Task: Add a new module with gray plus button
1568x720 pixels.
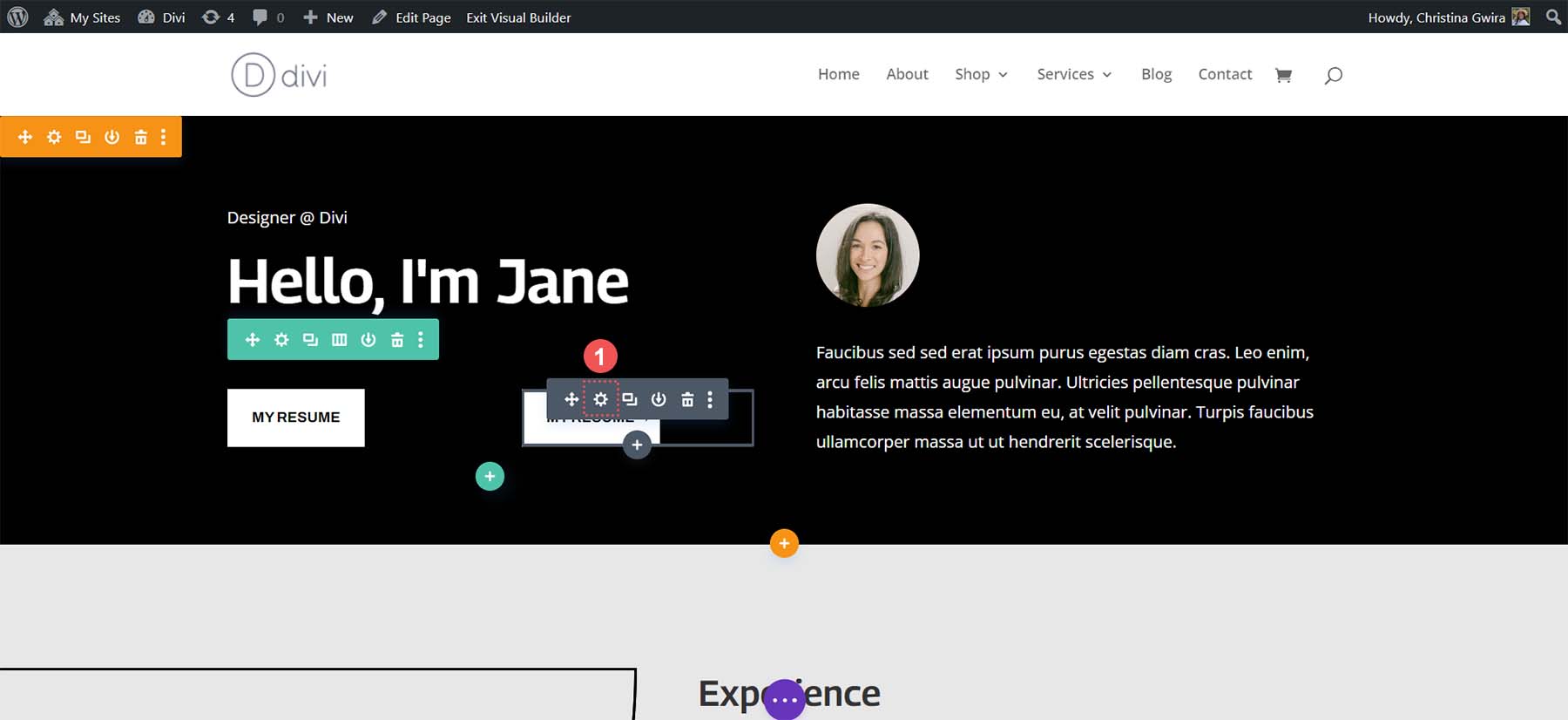Action: 637,445
